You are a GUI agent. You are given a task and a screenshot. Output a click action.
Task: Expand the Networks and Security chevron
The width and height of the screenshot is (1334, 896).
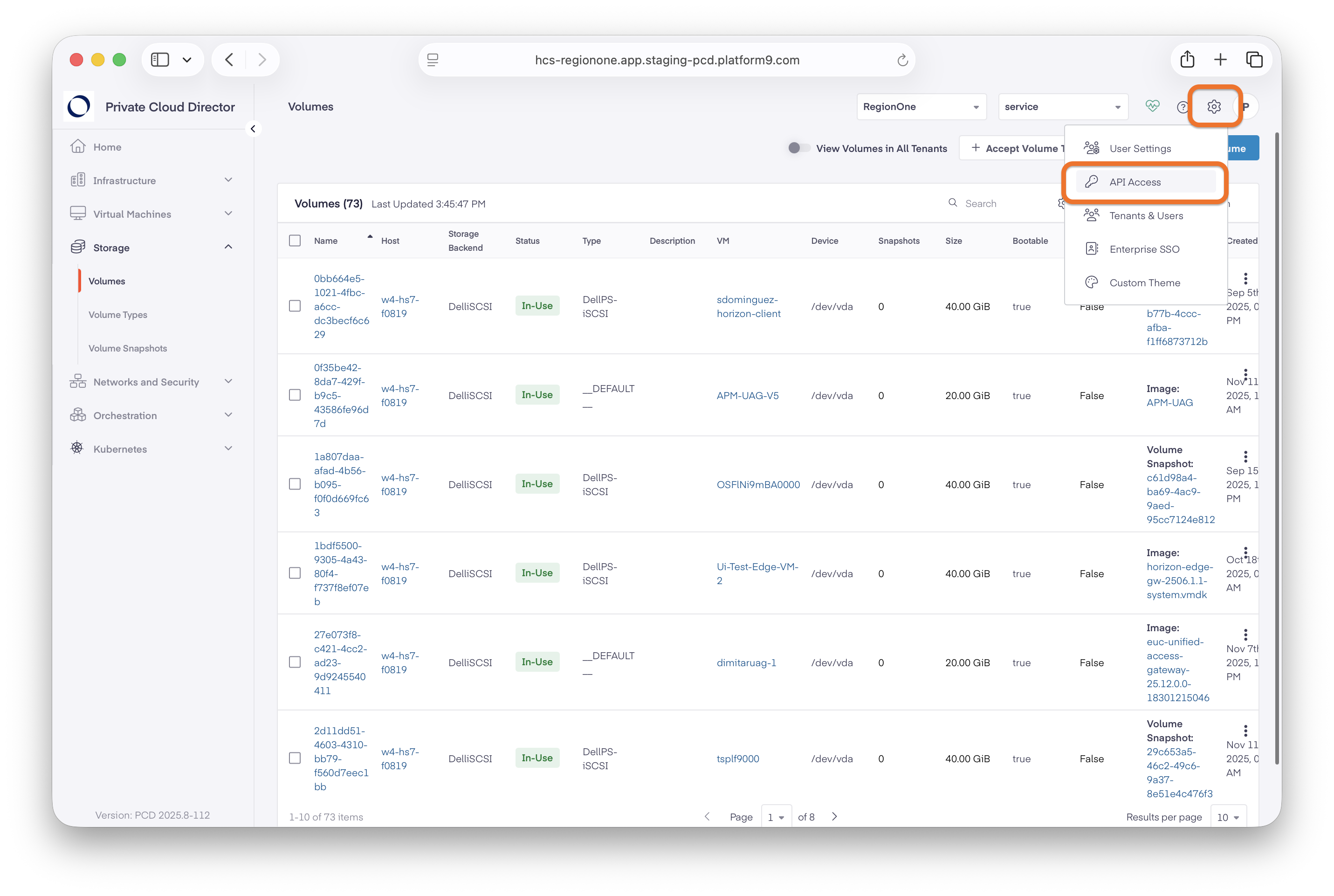pos(228,381)
